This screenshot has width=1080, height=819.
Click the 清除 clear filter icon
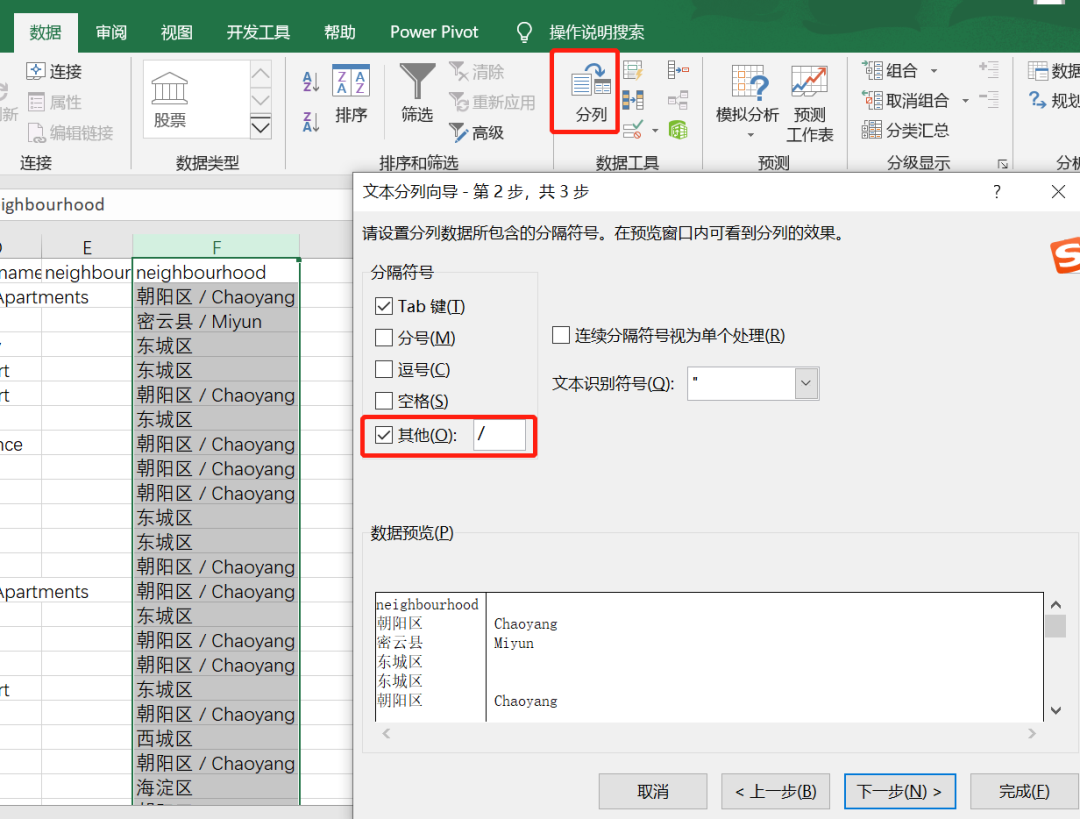[458, 71]
